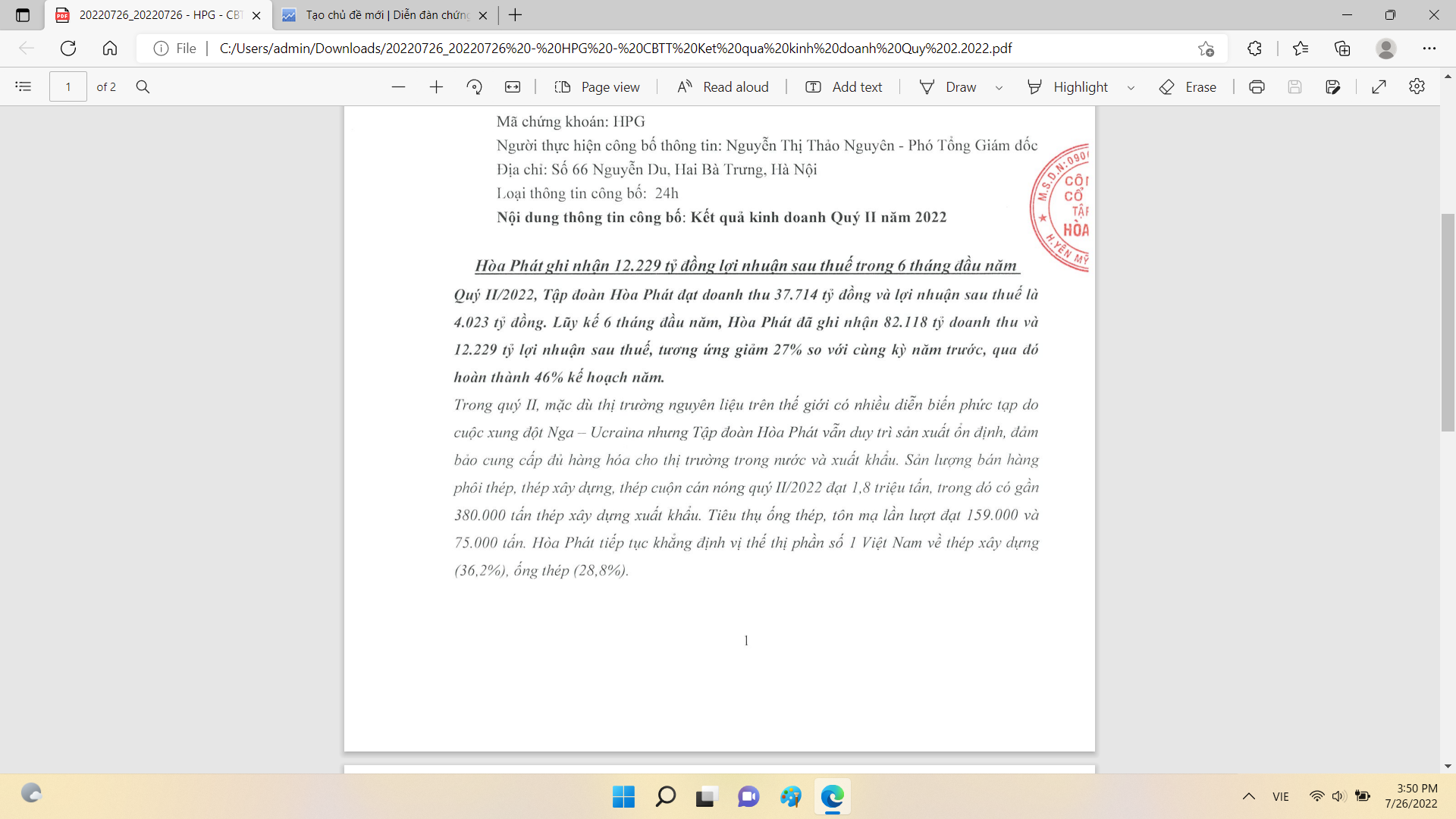The height and width of the screenshot is (819, 1456).
Task: Show hidden system tray icons
Action: (x=1248, y=796)
